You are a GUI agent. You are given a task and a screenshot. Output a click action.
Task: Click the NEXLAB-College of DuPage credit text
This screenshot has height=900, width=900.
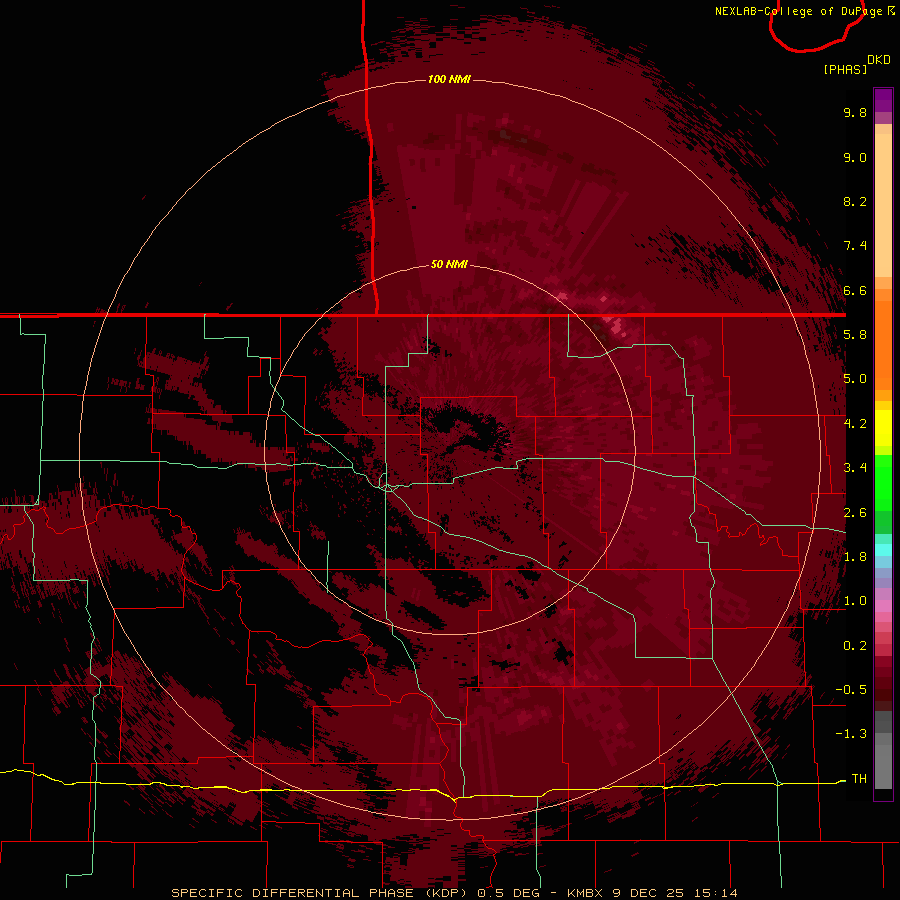[798, 11]
